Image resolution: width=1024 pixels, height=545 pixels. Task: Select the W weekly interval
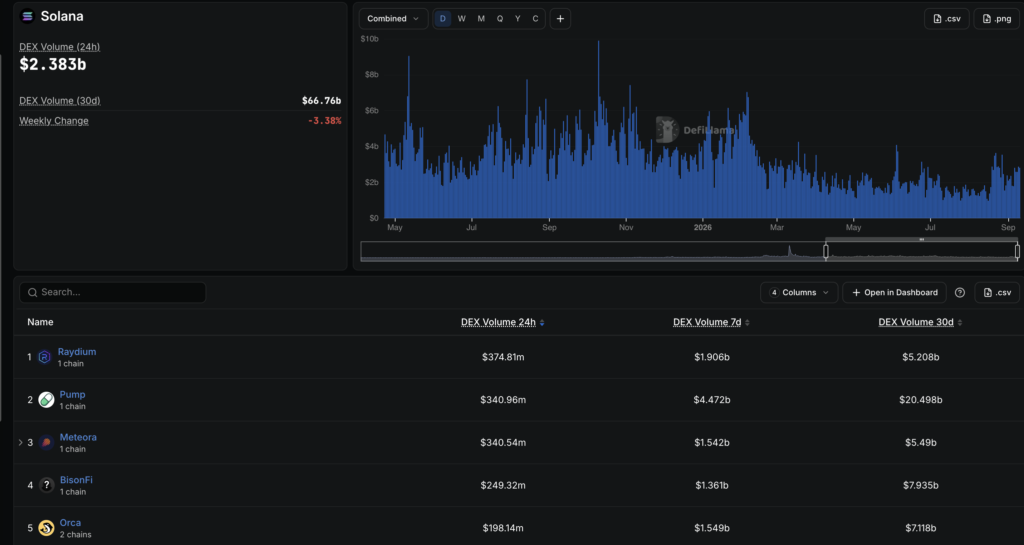pyautogui.click(x=462, y=19)
